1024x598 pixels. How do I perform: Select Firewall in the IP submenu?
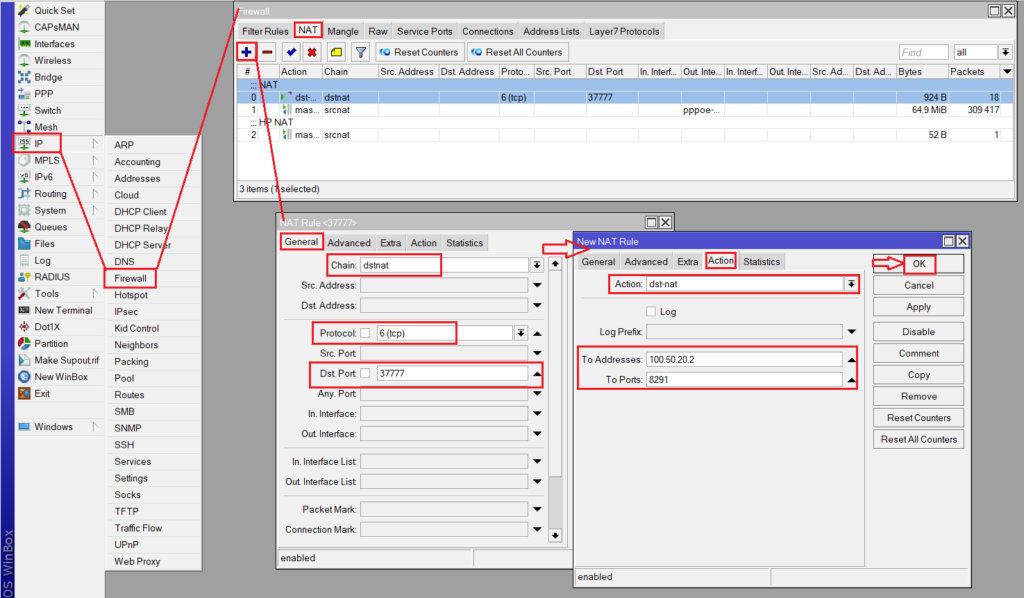(130, 278)
